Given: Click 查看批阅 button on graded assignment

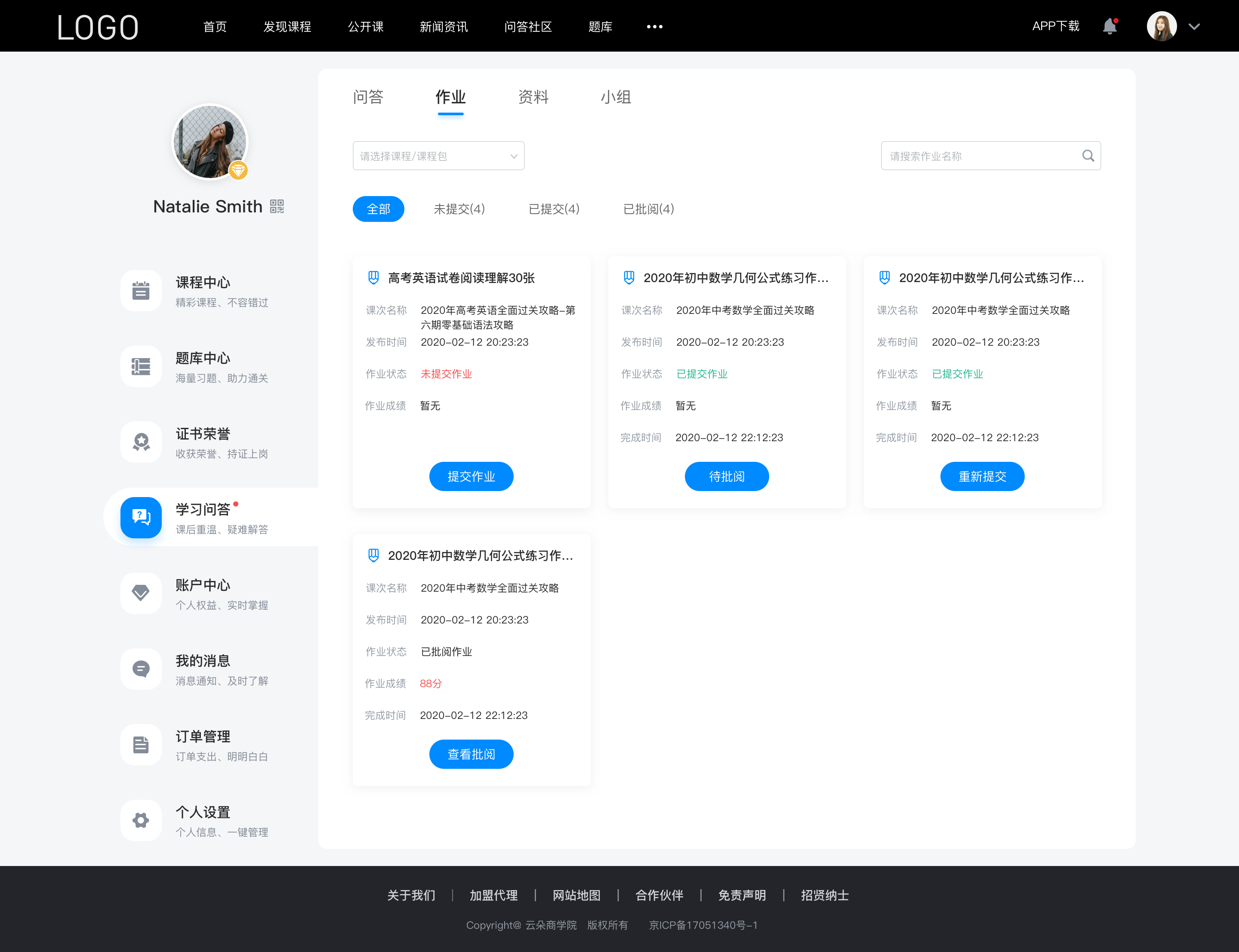Looking at the screenshot, I should [471, 754].
